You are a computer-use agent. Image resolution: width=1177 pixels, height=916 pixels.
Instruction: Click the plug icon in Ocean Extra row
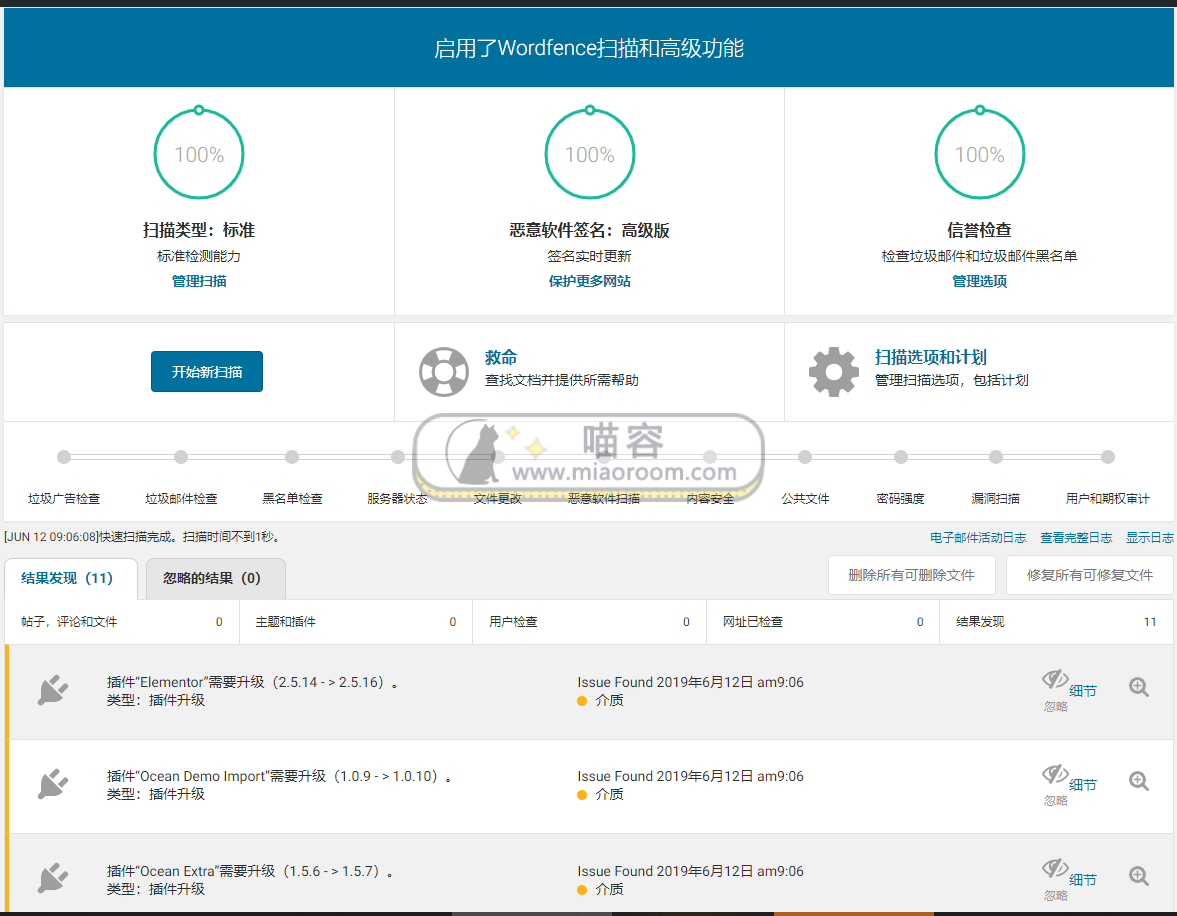(x=53, y=878)
